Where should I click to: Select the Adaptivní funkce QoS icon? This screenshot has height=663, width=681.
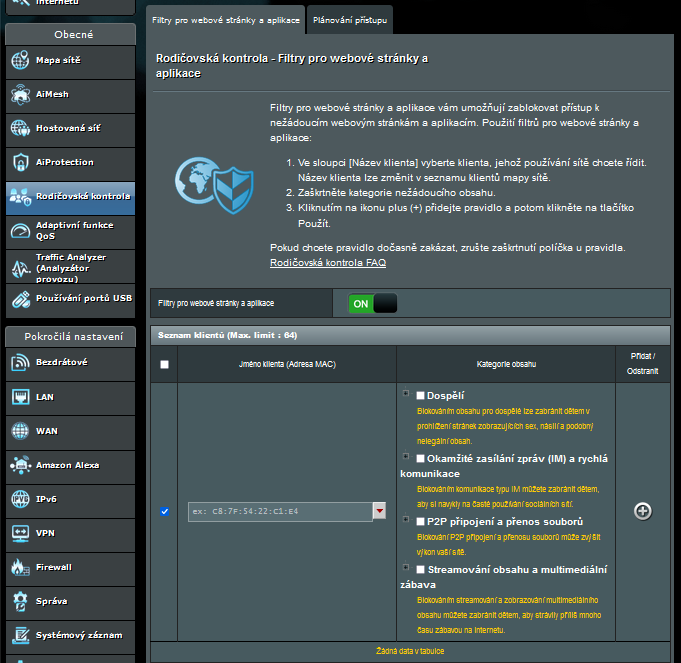(21, 231)
